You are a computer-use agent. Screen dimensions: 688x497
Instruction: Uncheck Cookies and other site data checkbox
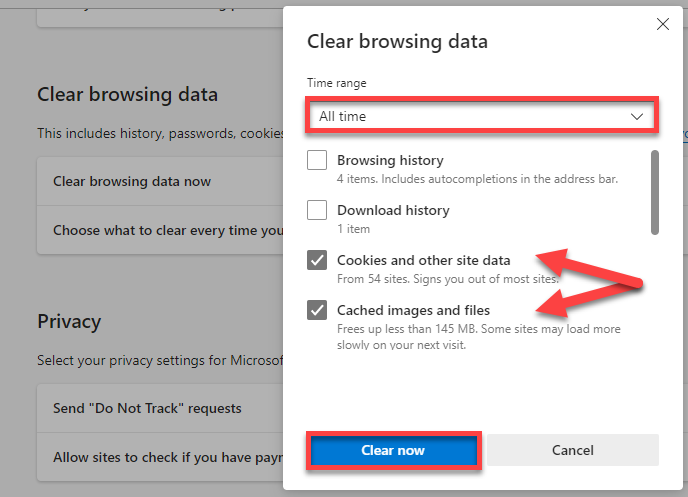pos(317,260)
